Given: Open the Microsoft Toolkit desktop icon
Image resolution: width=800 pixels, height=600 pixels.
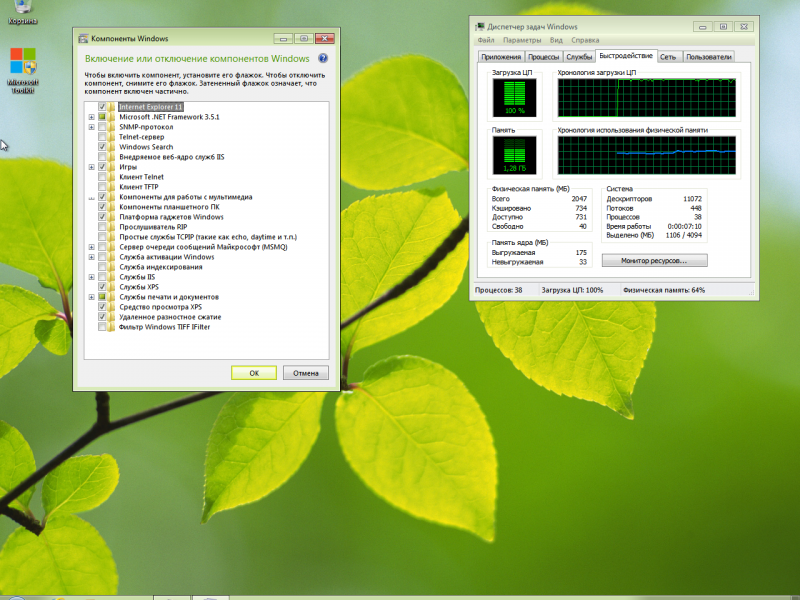Looking at the screenshot, I should pyautogui.click(x=23, y=70).
